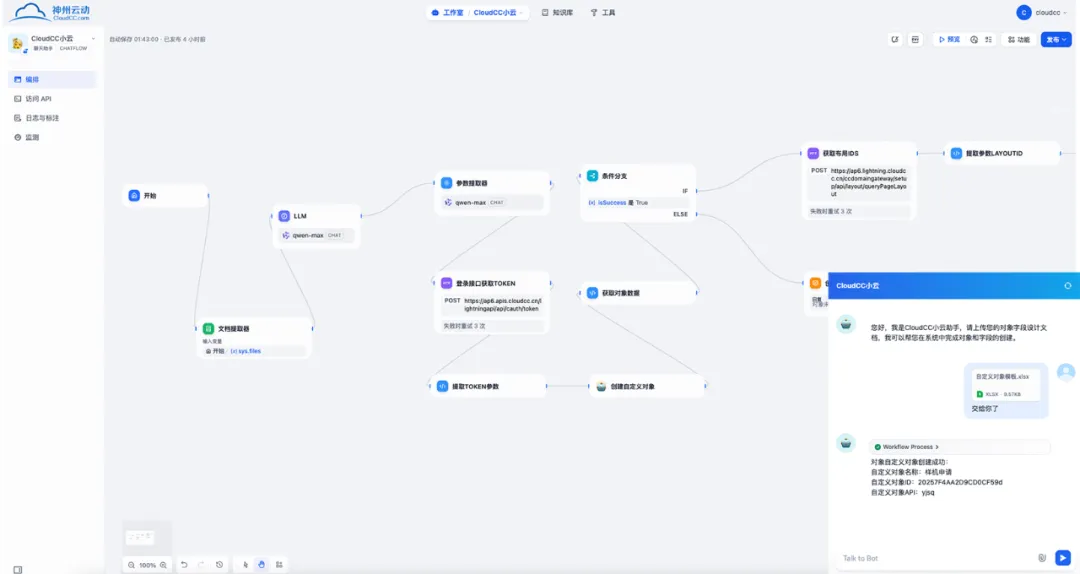Select the LLM node icon
Screen dimensions: 1080x574
click(x=284, y=216)
